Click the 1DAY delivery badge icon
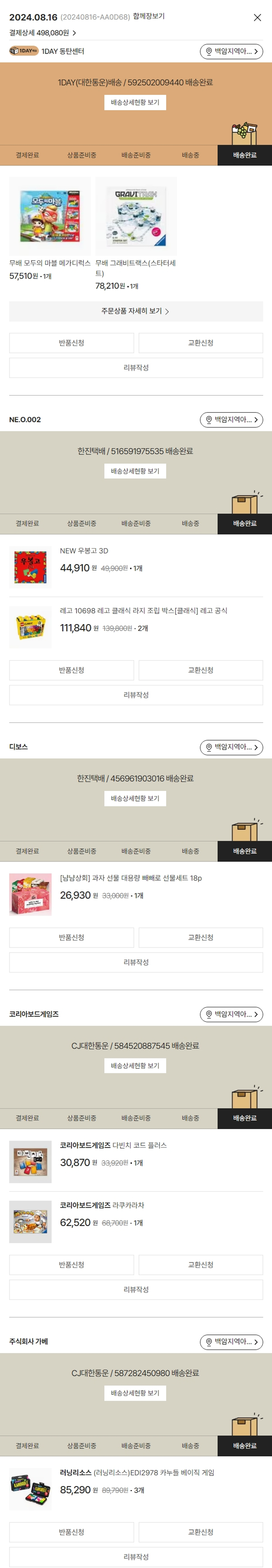 point(24,51)
